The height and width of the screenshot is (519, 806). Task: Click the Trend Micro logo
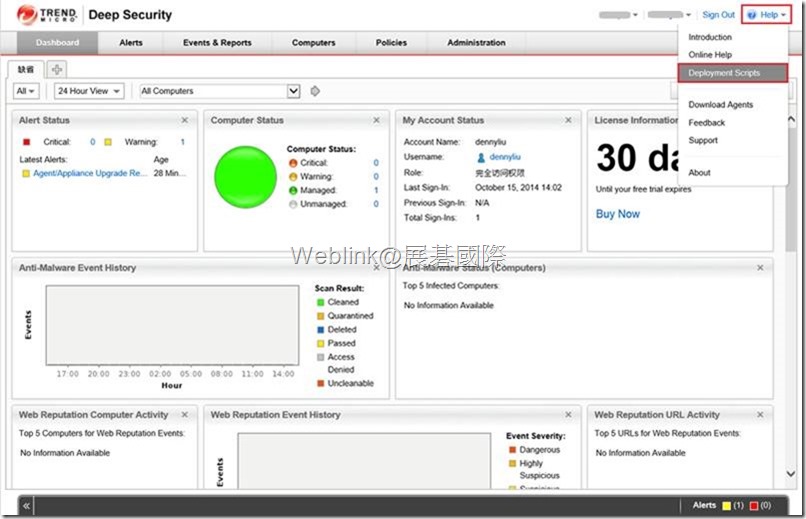[x=47, y=15]
